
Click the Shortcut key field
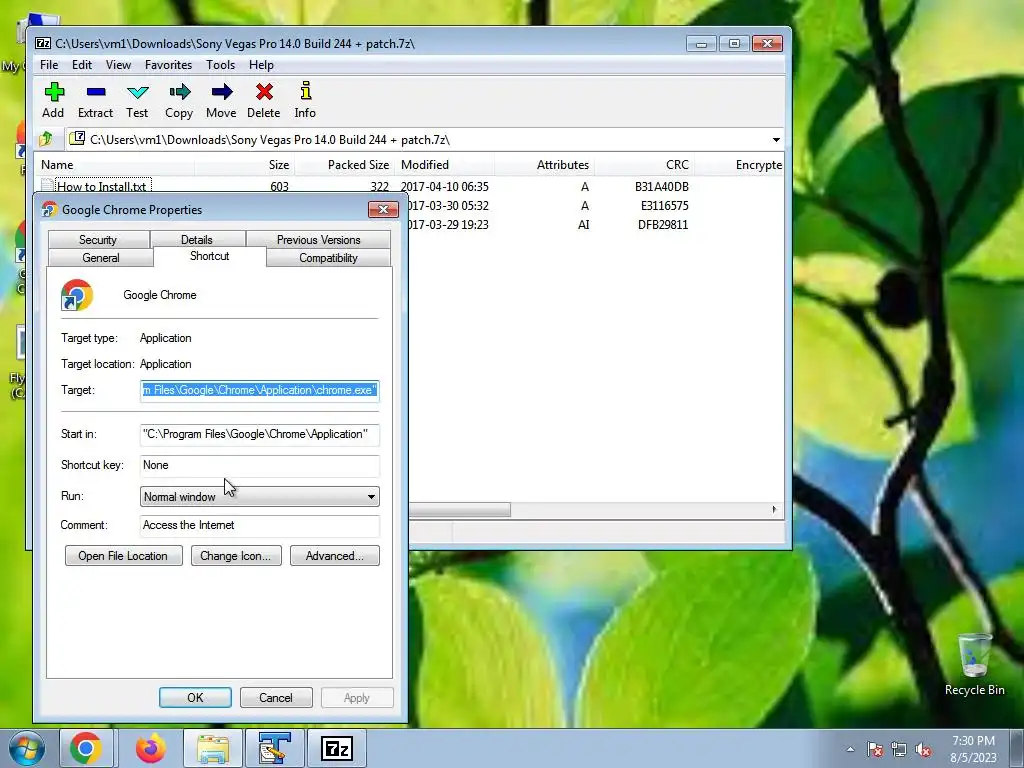coord(260,466)
